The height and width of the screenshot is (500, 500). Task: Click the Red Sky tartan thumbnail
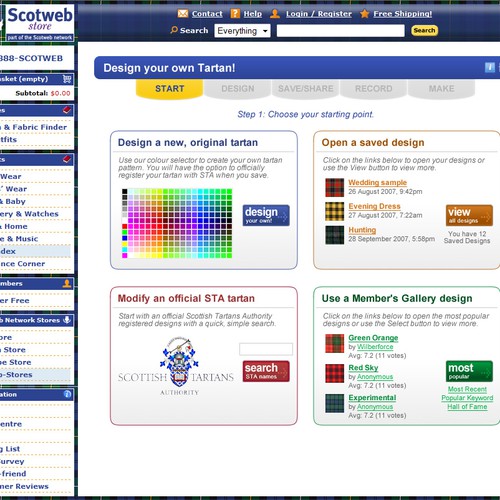(335, 373)
